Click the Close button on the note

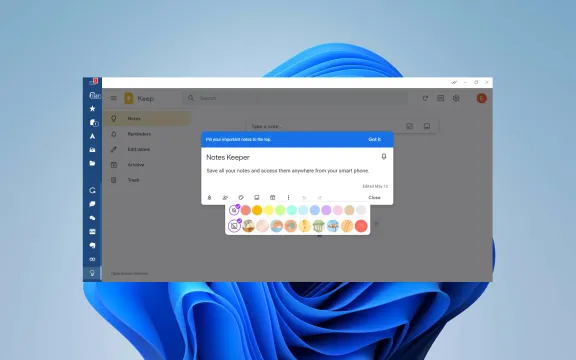[x=374, y=198]
